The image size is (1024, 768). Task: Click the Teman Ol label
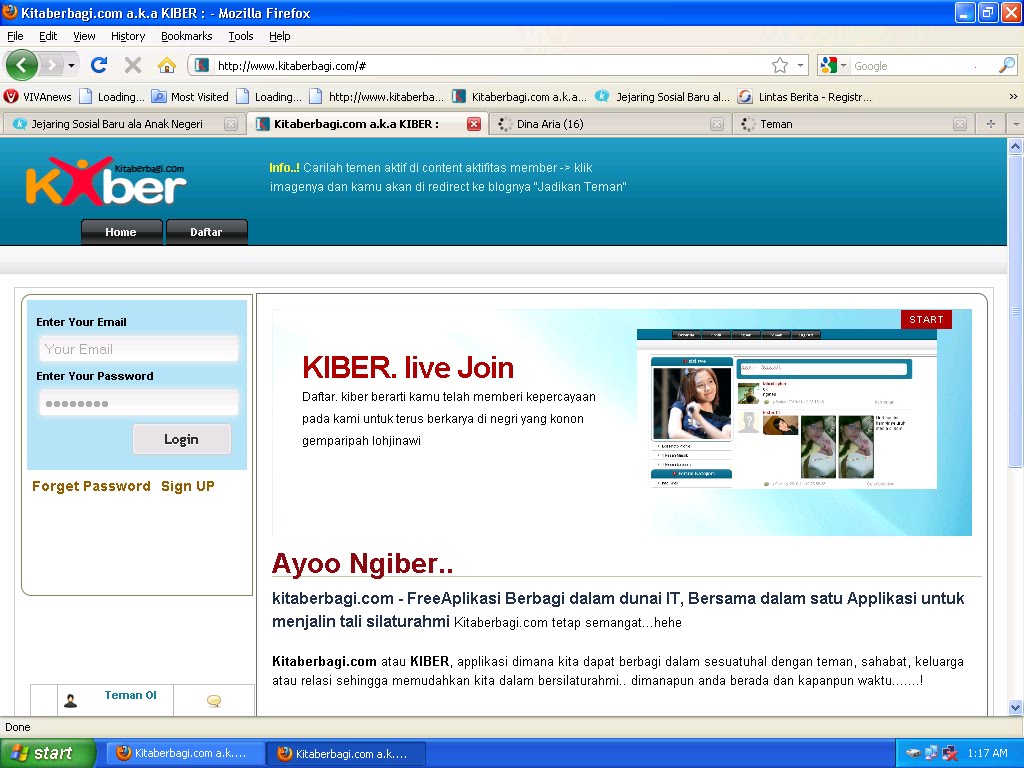[131, 696]
